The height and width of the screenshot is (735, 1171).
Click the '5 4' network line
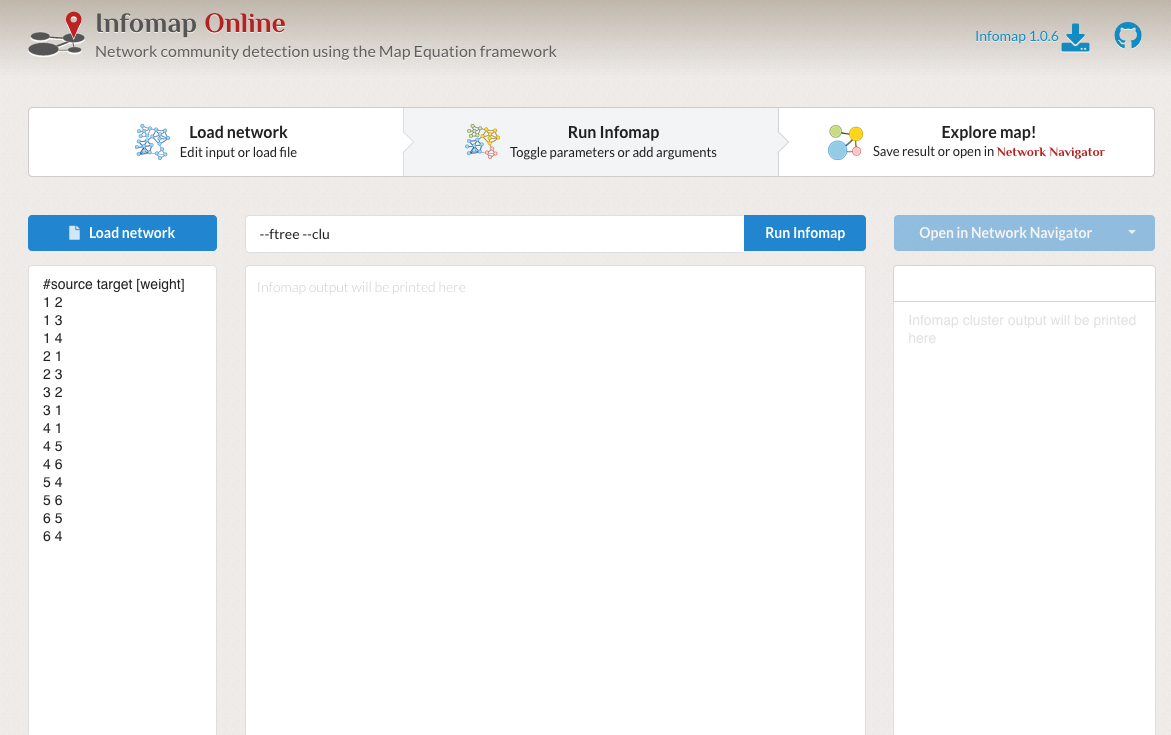52,482
